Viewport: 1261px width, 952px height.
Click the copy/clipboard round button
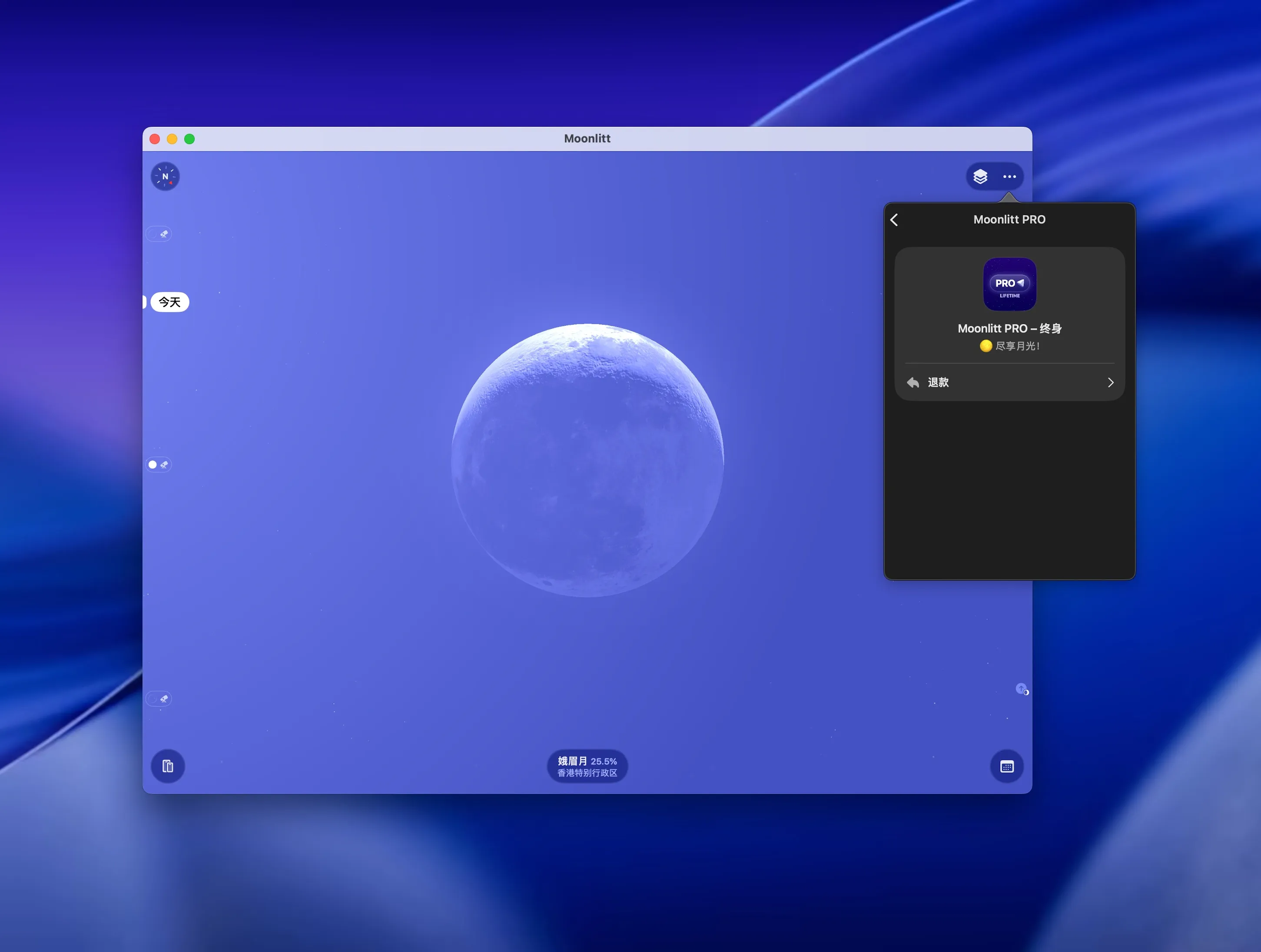(x=168, y=766)
